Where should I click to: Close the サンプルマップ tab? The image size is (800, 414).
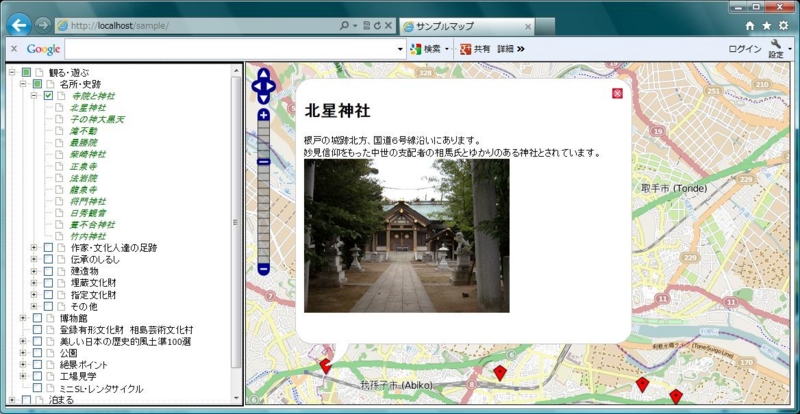point(528,26)
